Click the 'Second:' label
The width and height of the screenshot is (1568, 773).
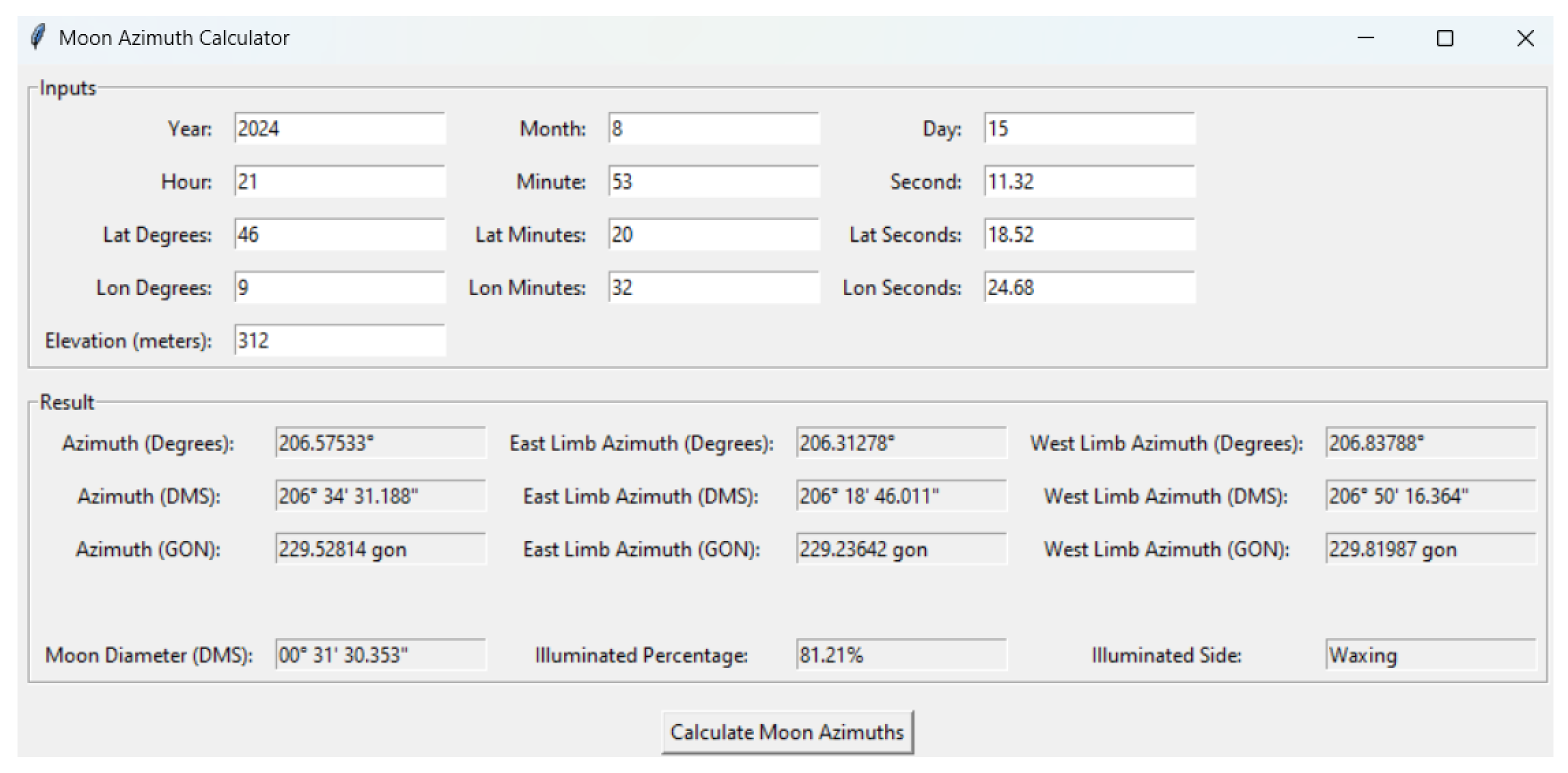pos(926,181)
